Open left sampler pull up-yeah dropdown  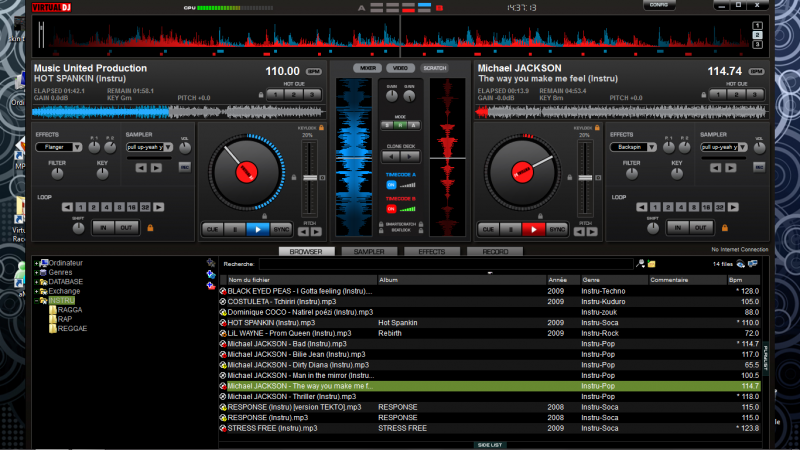(168, 147)
